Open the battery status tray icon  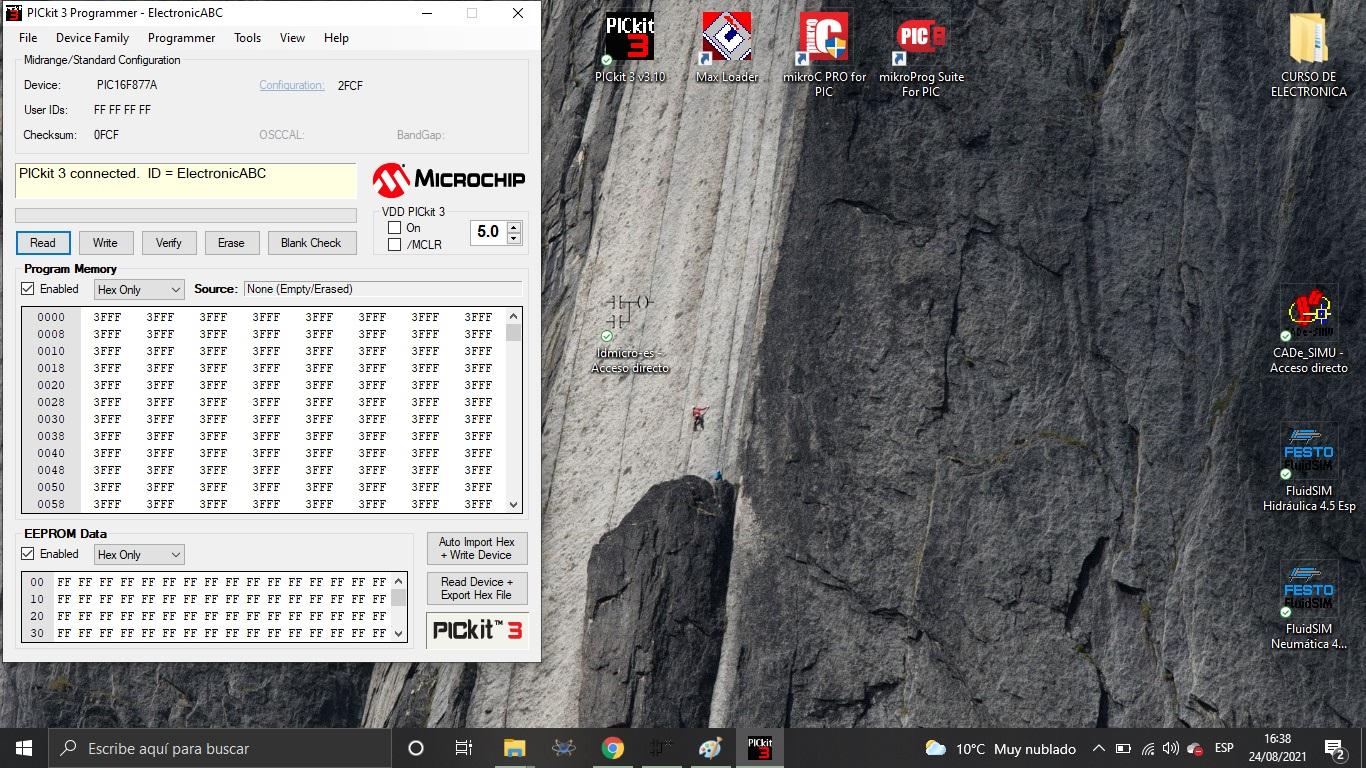pyautogui.click(x=1123, y=748)
